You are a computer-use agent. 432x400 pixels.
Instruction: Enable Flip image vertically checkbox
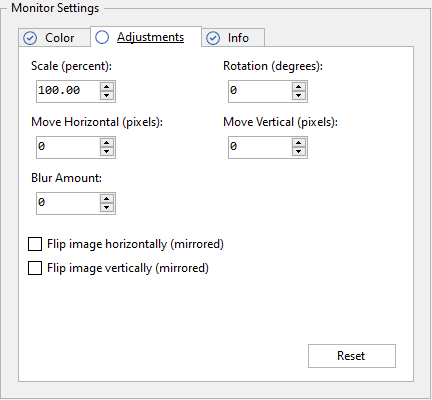tap(35, 268)
